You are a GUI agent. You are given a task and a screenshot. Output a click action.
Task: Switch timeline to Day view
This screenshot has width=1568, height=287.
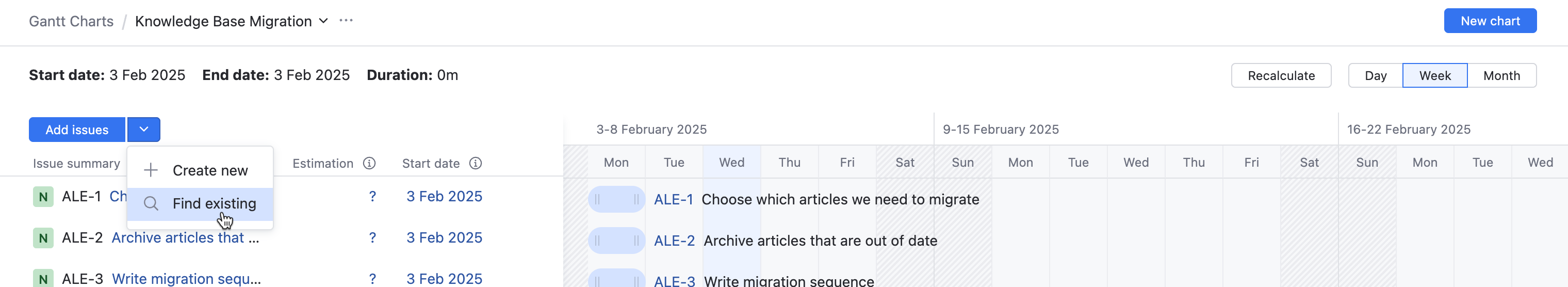tap(1375, 75)
